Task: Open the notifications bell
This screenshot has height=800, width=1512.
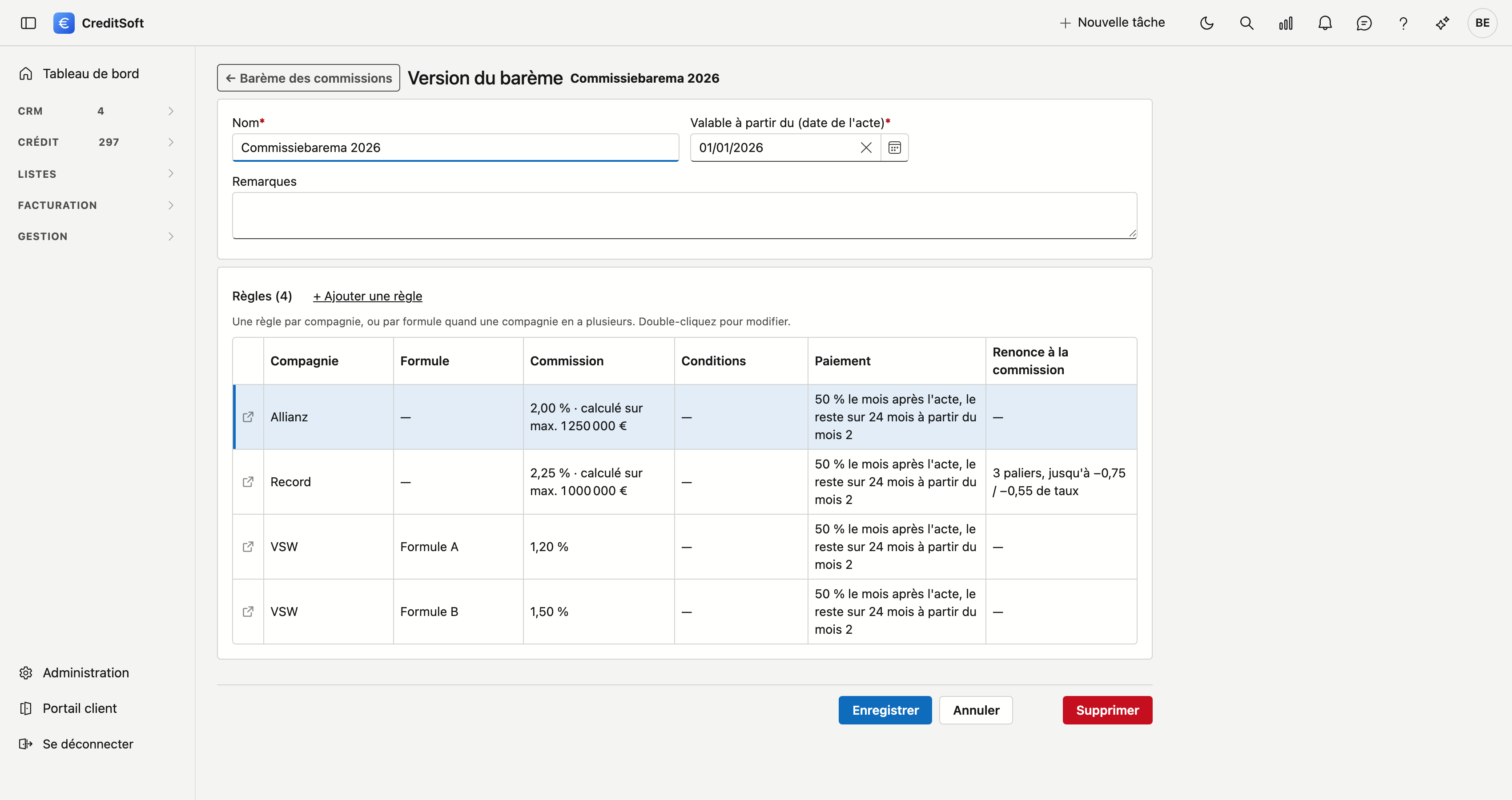Action: pos(1325,23)
